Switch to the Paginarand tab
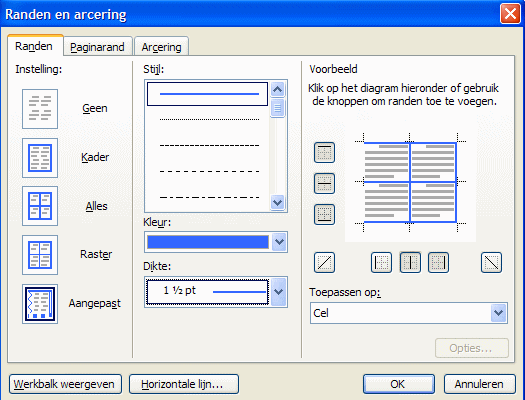The height and width of the screenshot is (400, 525). pyautogui.click(x=97, y=47)
